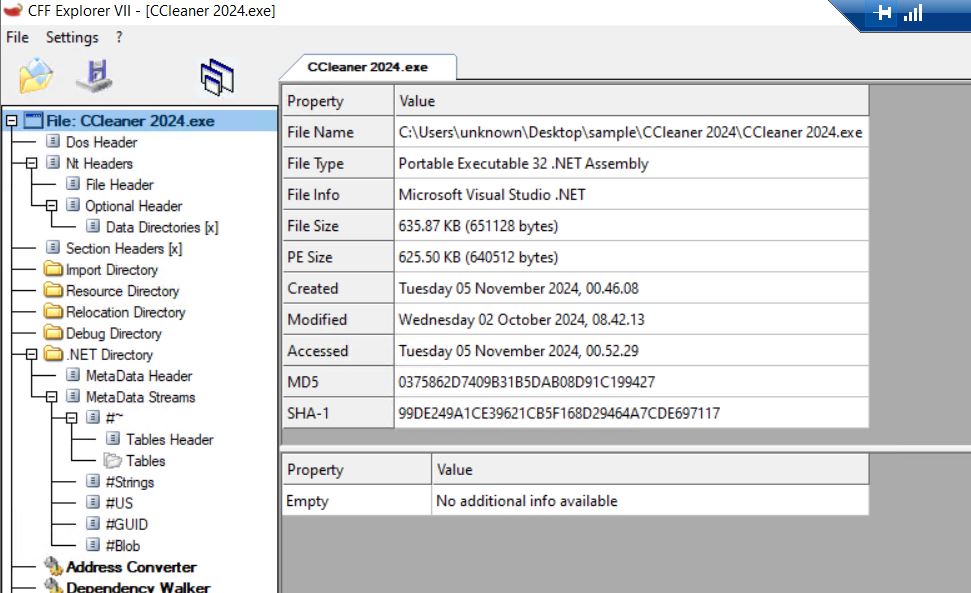This screenshot has height=593, width=971.
Task: Click the upper Value column header
Action: (632, 100)
